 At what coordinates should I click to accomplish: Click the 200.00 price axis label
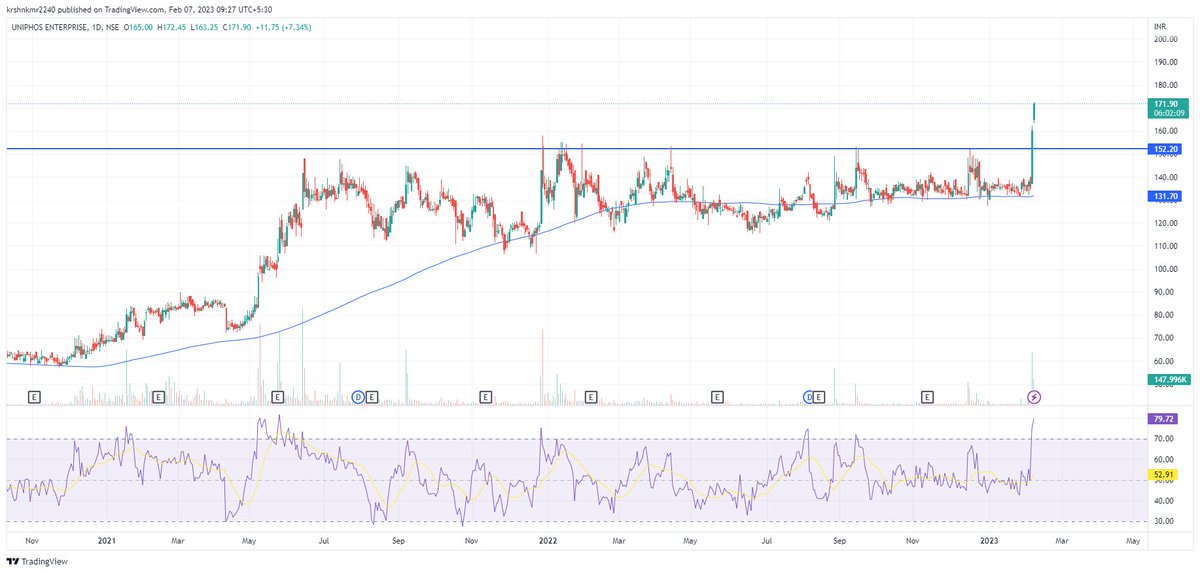(1166, 39)
